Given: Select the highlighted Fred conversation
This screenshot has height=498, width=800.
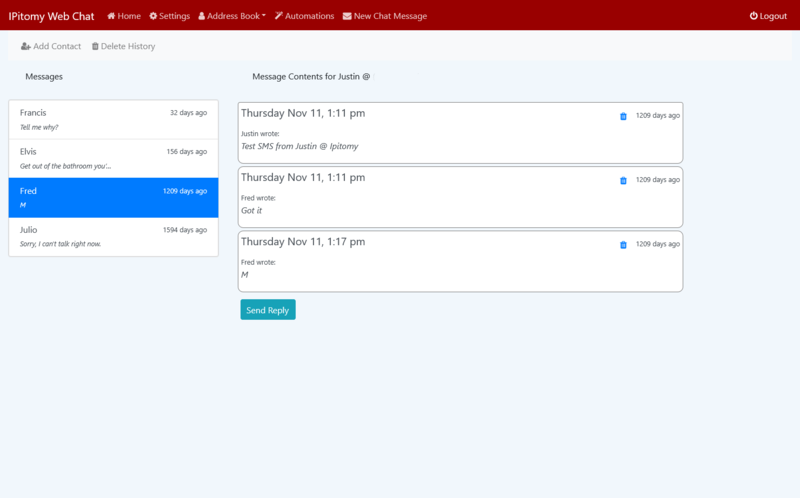Looking at the screenshot, I should pyautogui.click(x=113, y=197).
